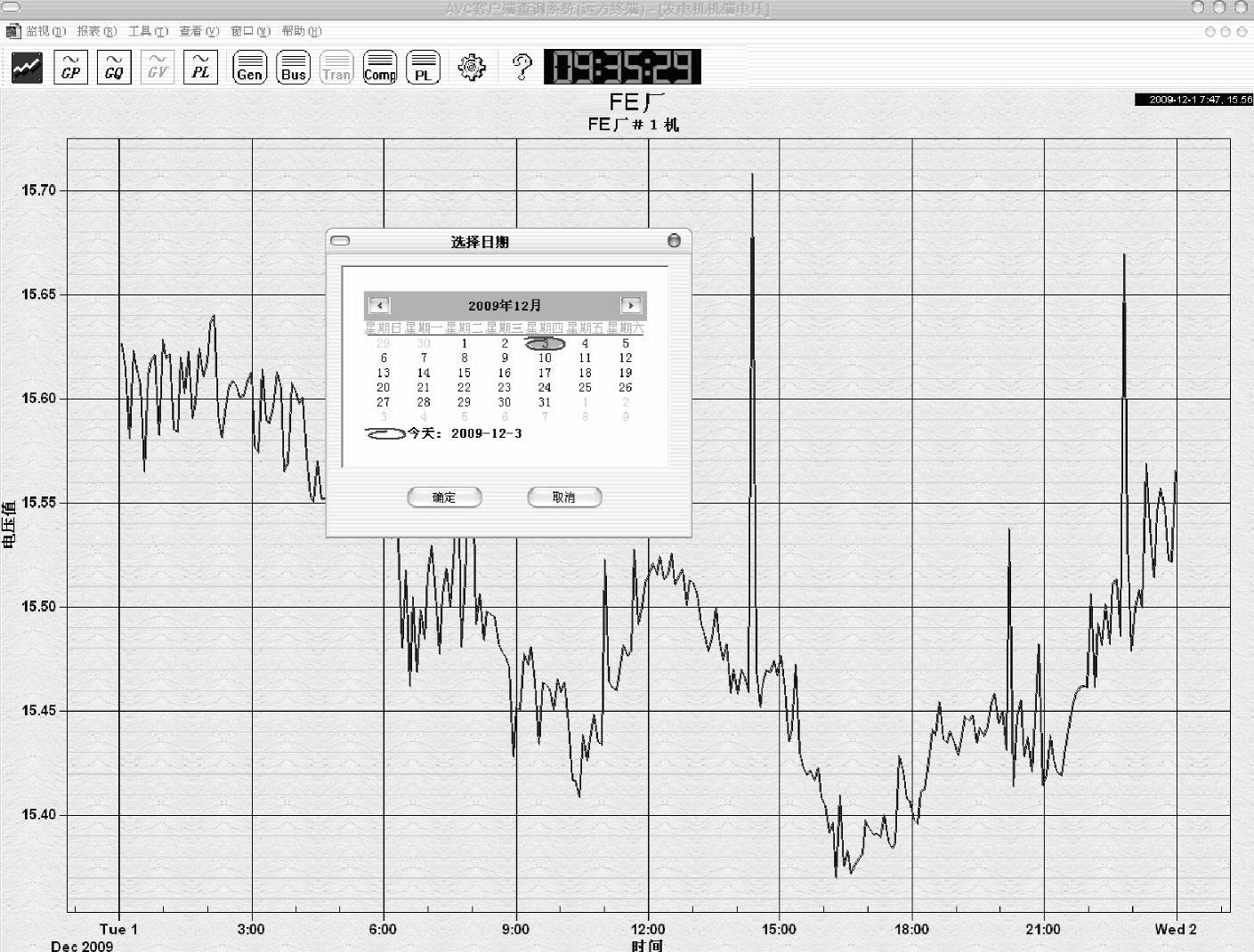The image size is (1254, 952).
Task: Pick day 22 in the calendar
Action: pos(464,388)
